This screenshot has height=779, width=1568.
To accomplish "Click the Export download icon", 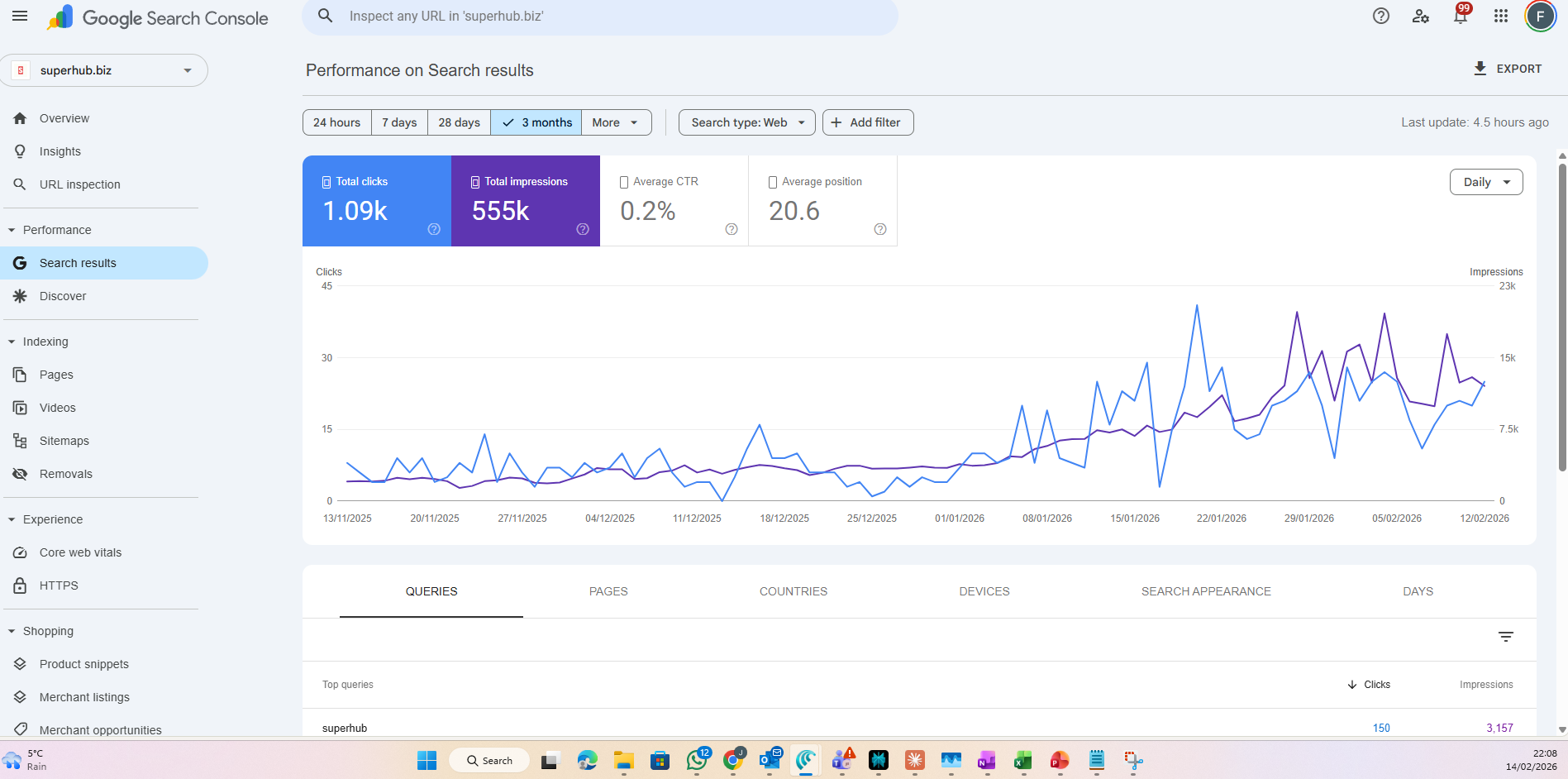I will 1480,69.
